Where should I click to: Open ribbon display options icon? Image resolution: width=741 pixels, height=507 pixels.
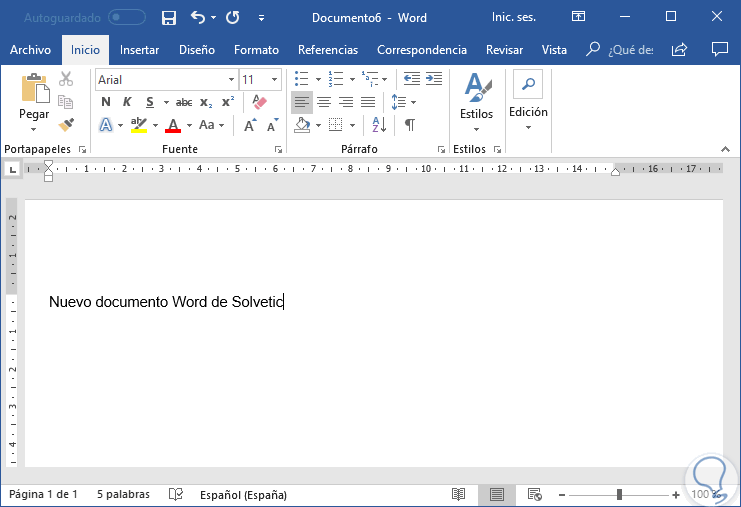578,17
